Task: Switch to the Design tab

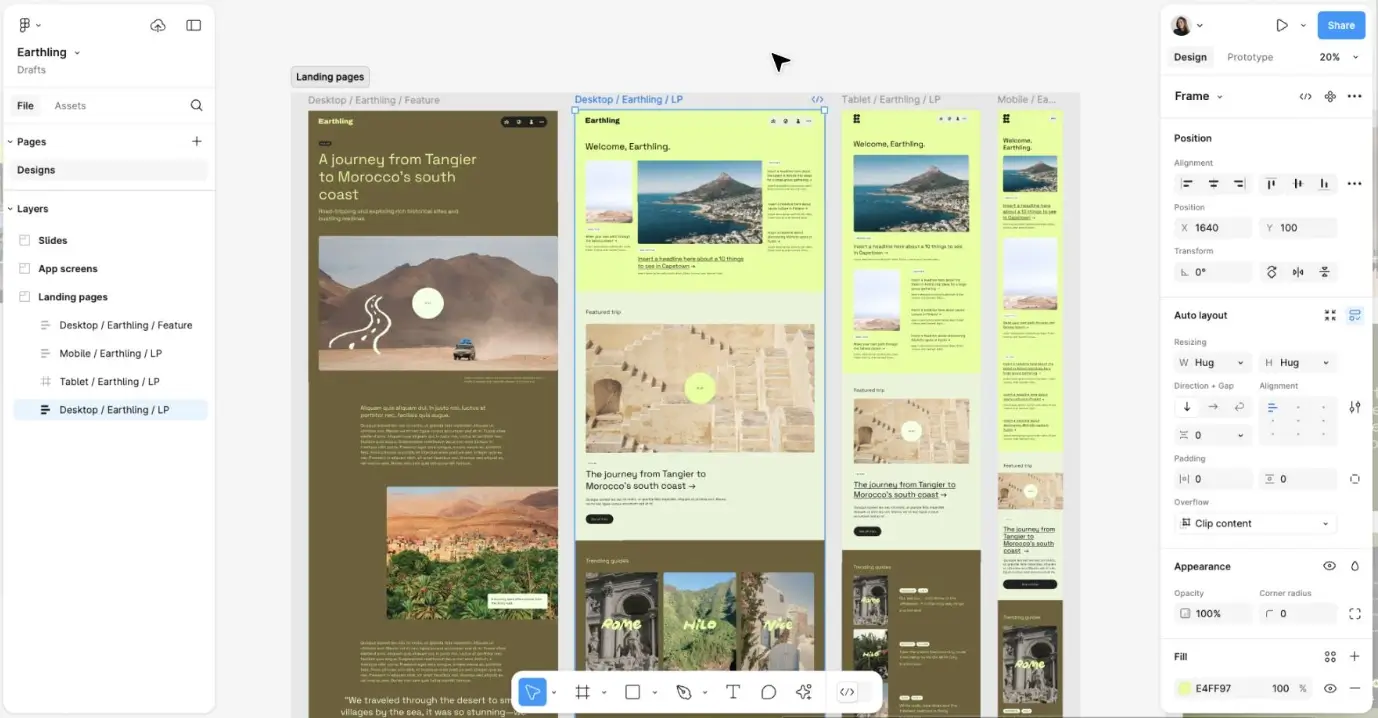Action: pos(1190,57)
